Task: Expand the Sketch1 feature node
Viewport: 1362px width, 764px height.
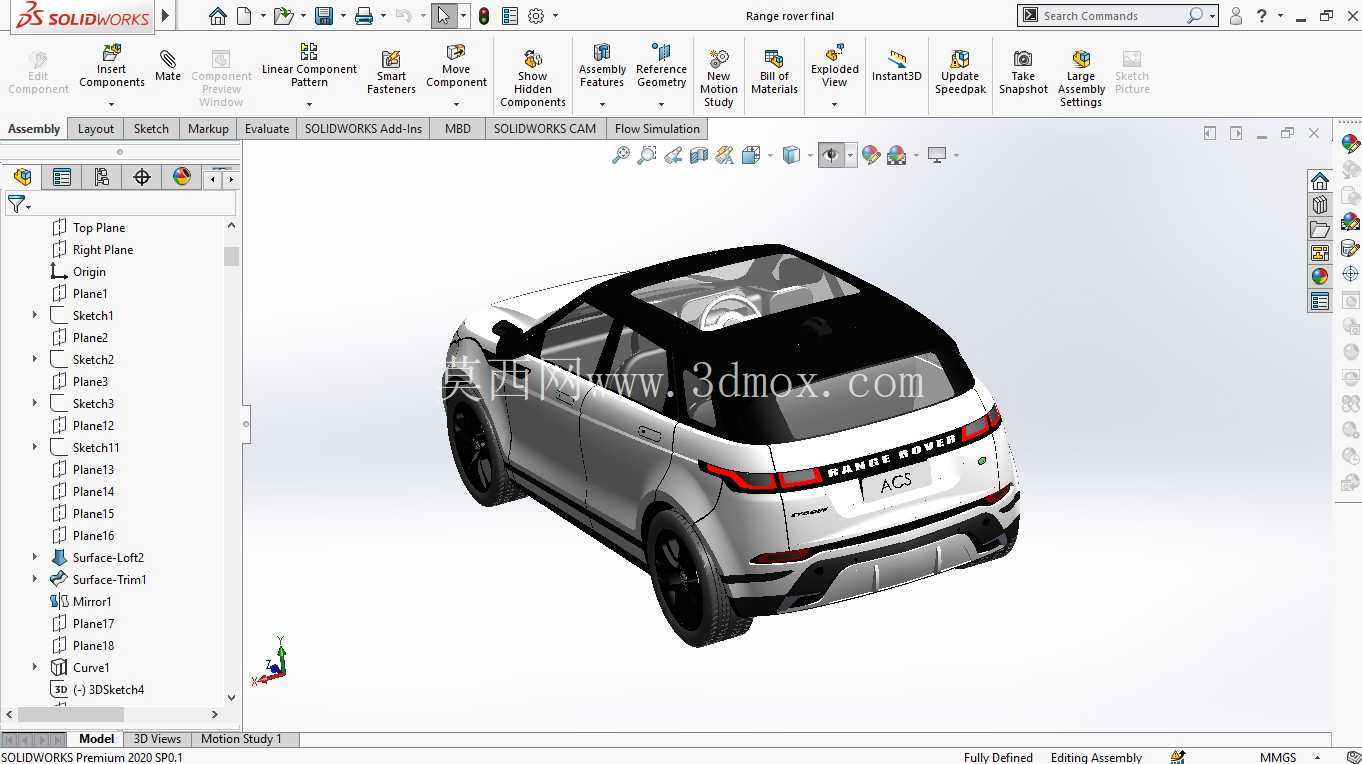Action: pos(35,315)
